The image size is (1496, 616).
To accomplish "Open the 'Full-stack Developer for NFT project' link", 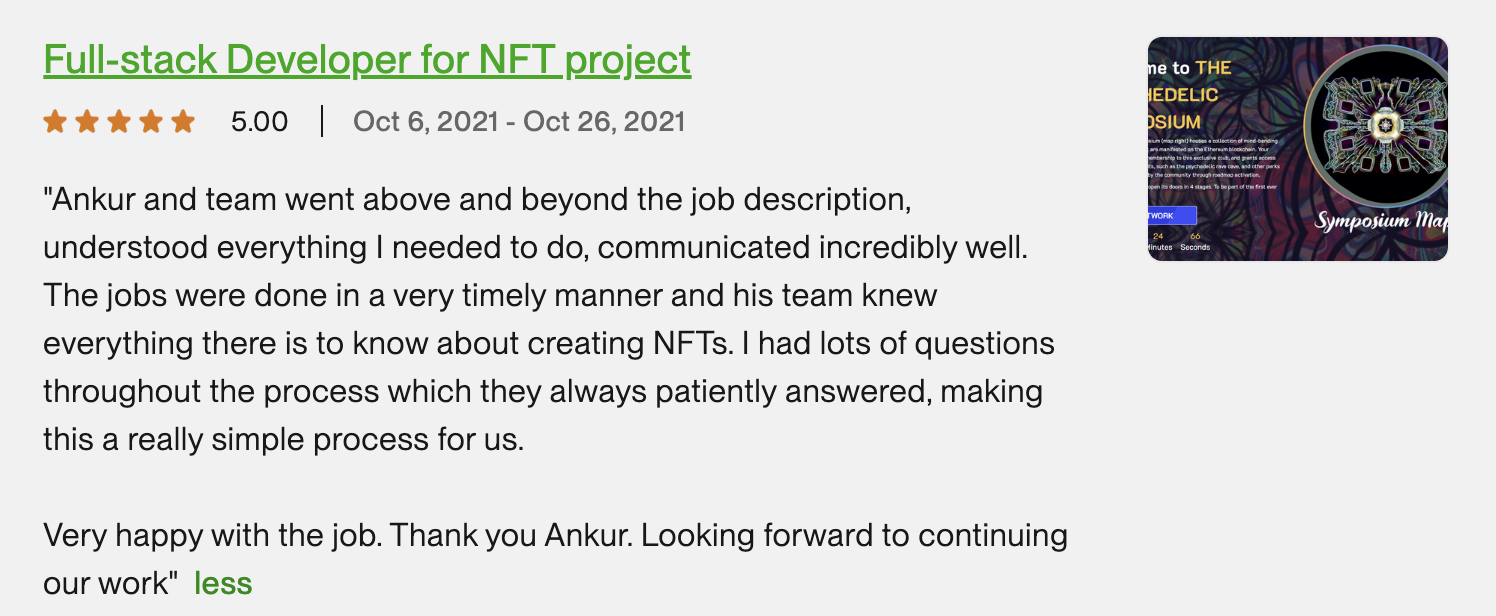I will [367, 60].
